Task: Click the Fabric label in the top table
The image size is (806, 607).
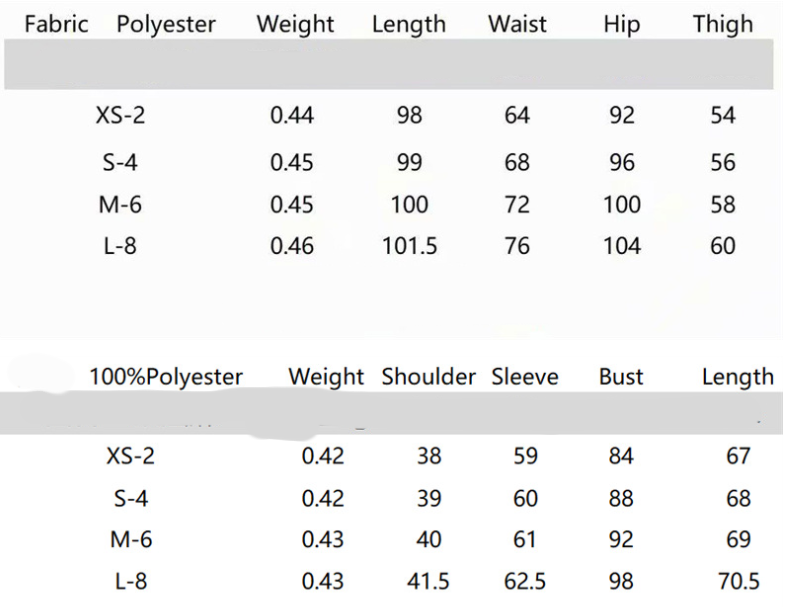Action: (x=56, y=25)
